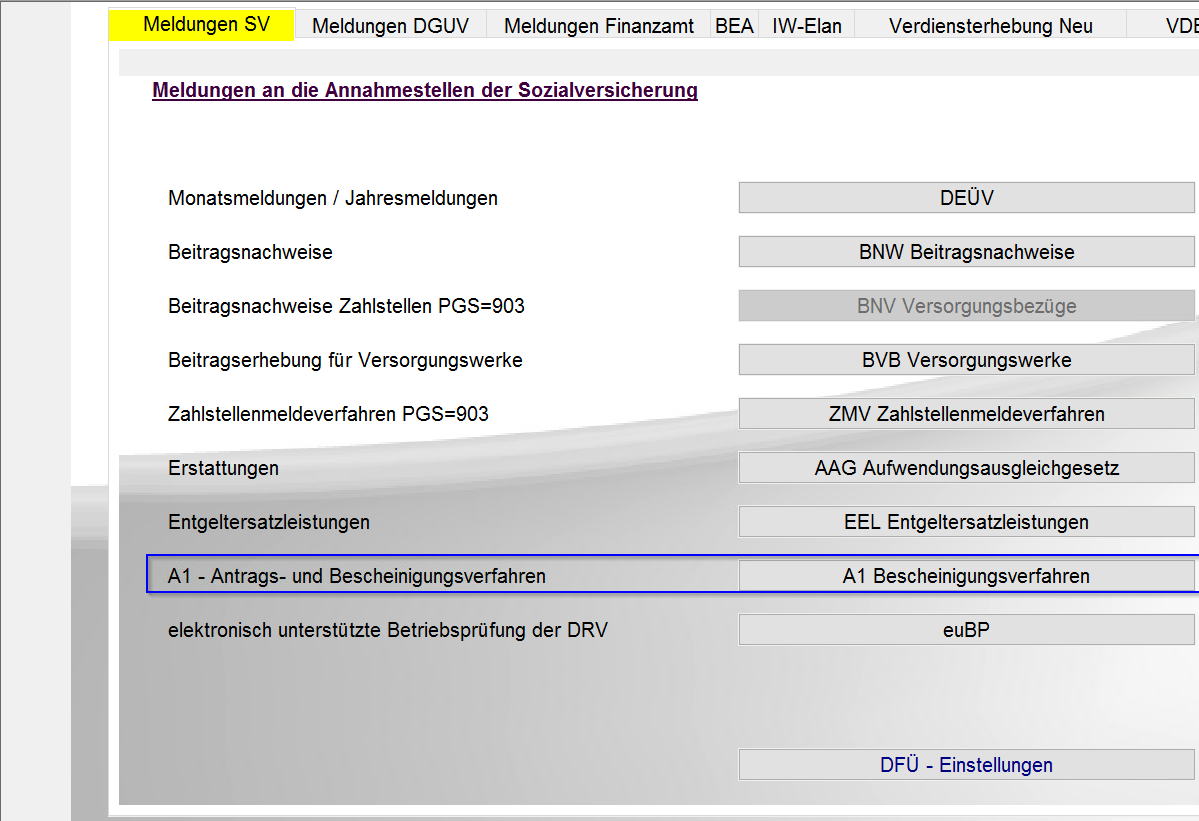Open BNW Beitragsnachweise
The image size is (1199, 821).
coord(966,252)
